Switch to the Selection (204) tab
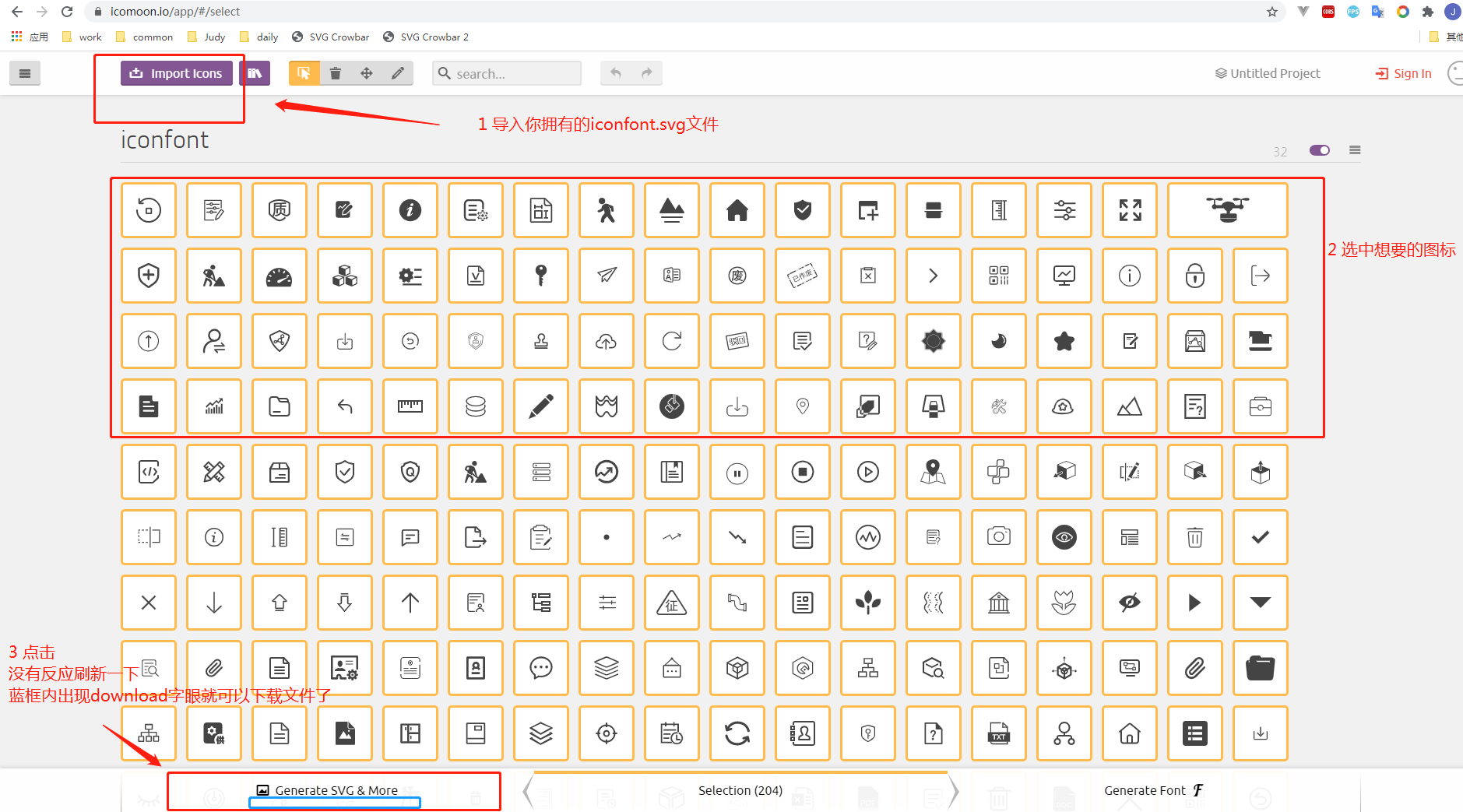1463x812 pixels. (x=740, y=790)
